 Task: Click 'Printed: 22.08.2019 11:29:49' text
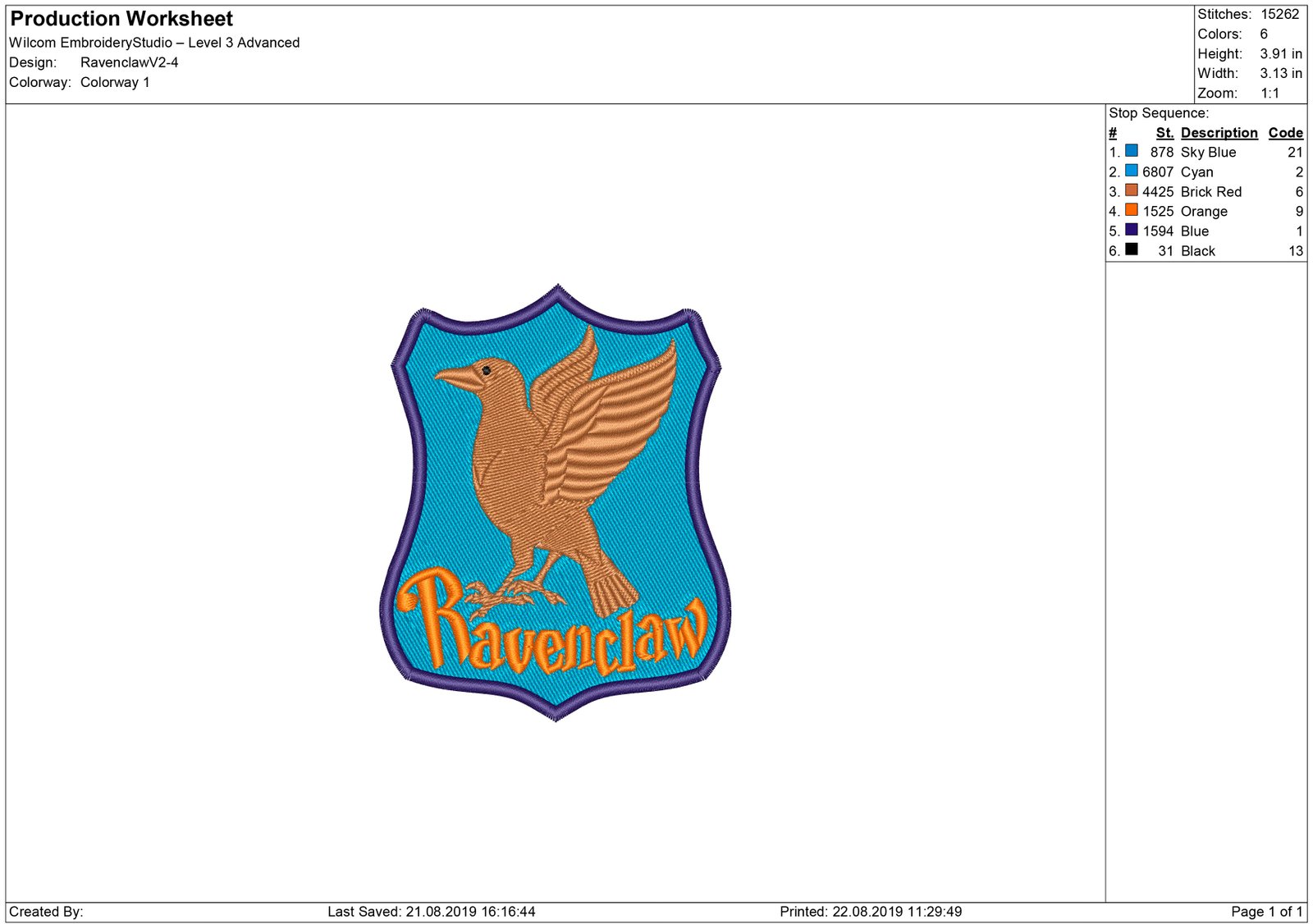pyautogui.click(x=871, y=912)
